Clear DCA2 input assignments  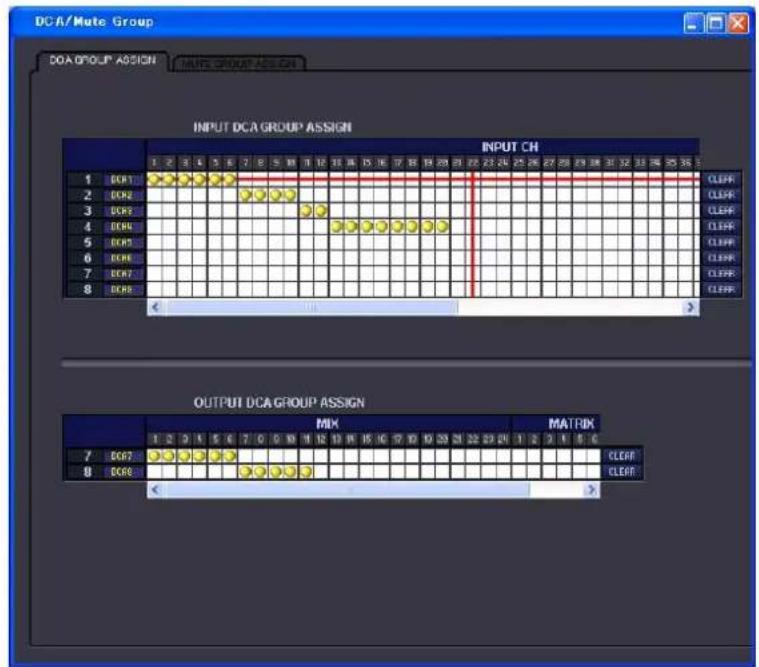click(x=721, y=195)
